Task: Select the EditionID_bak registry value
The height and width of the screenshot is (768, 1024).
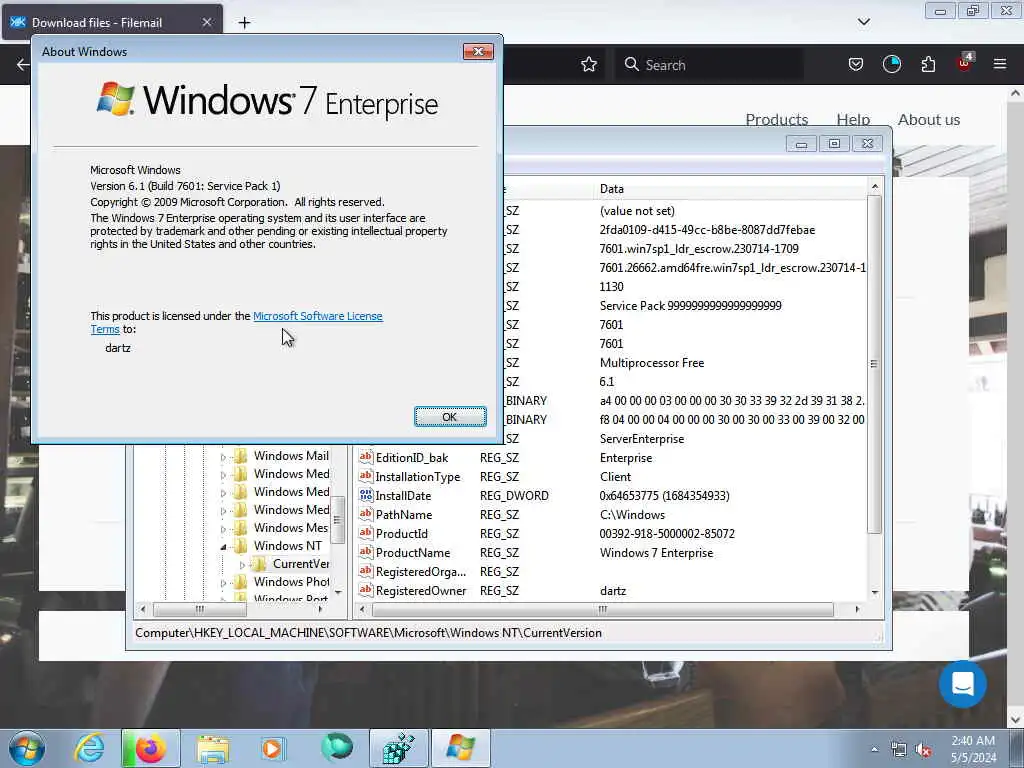Action: [412, 458]
